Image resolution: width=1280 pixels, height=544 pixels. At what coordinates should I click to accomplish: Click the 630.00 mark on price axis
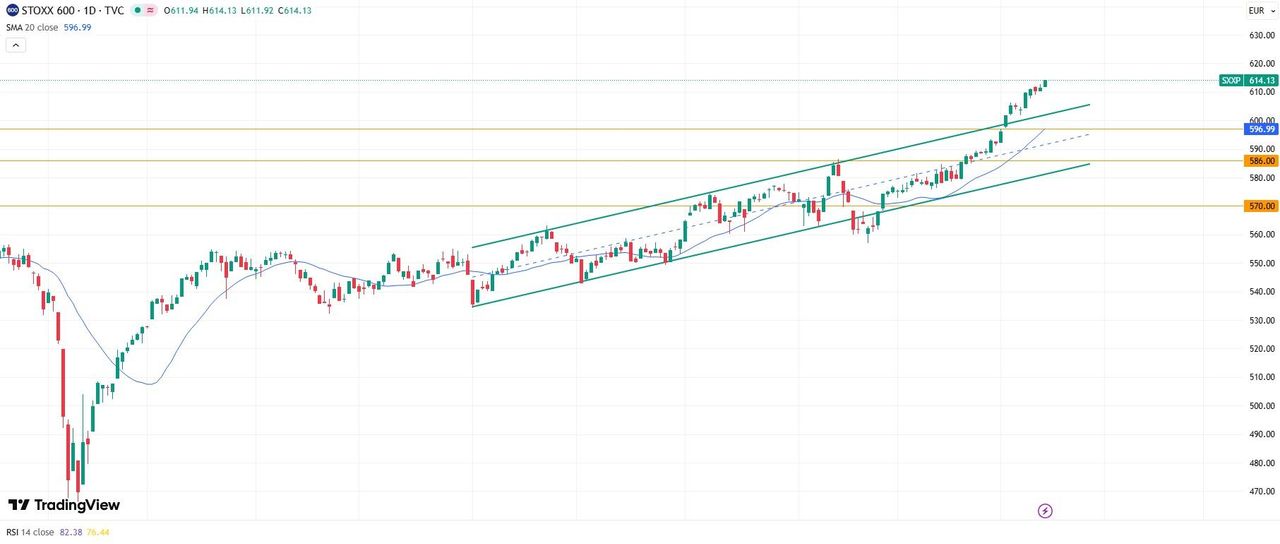pos(1262,35)
